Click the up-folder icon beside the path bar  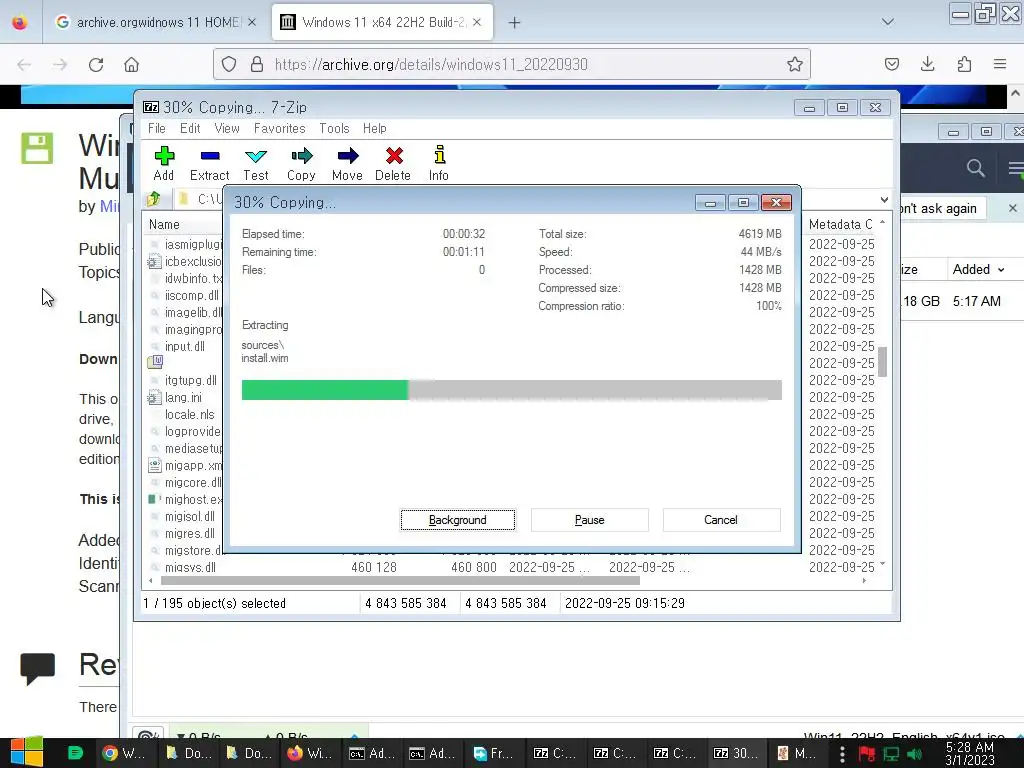[x=154, y=199]
